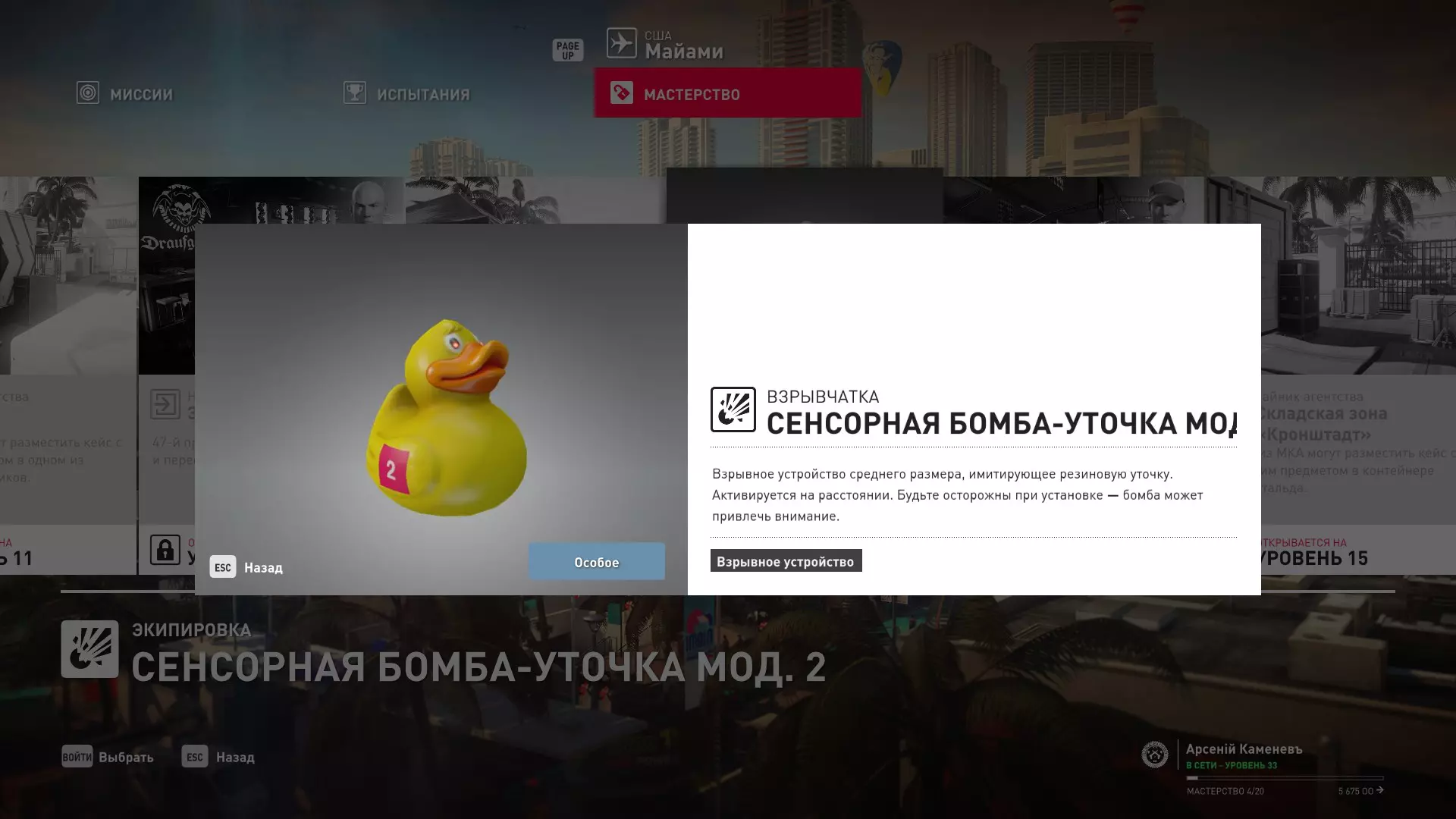Click the airplane destination icon near Майами
This screenshot has height=819, width=1456.
pos(621,43)
